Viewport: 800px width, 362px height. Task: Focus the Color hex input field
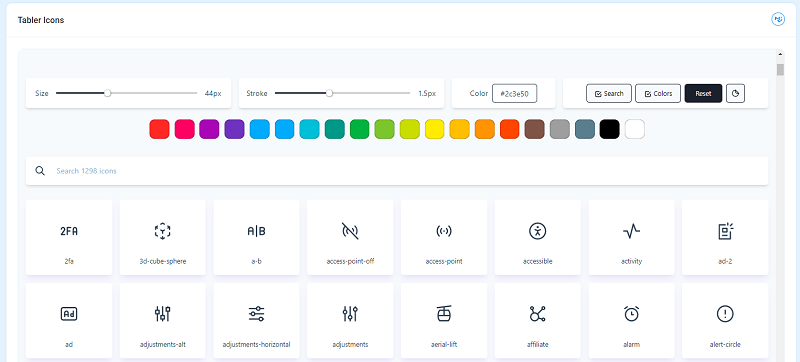click(x=514, y=94)
